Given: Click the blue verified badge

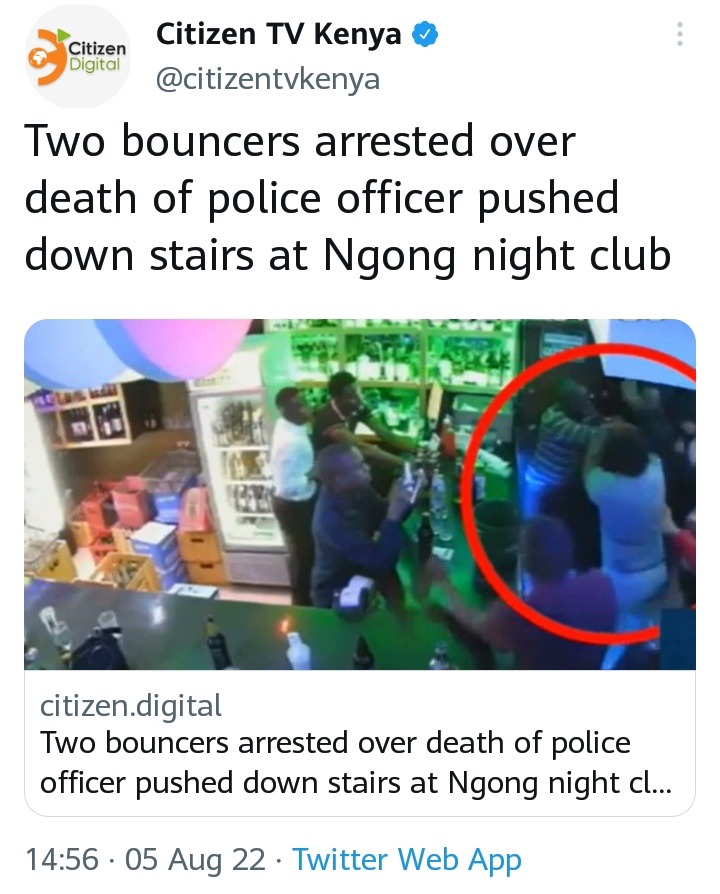Looking at the screenshot, I should [425, 34].
